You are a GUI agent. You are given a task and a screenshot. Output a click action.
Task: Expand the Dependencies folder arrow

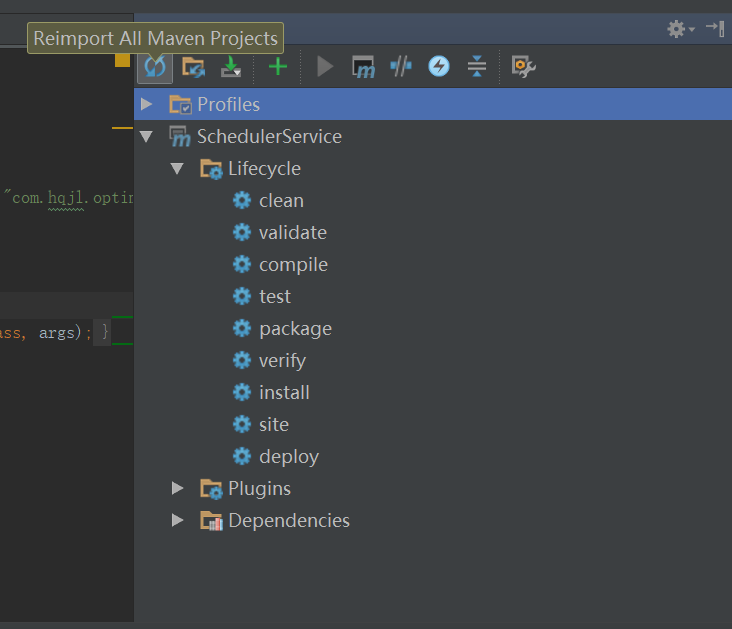[177, 520]
